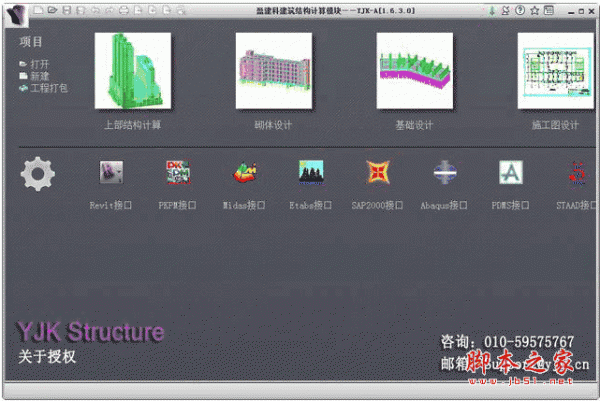Image resolution: width=600 pixels, height=401 pixels.
Task: Click the YJK Structure logo text
Action: (x=91, y=331)
